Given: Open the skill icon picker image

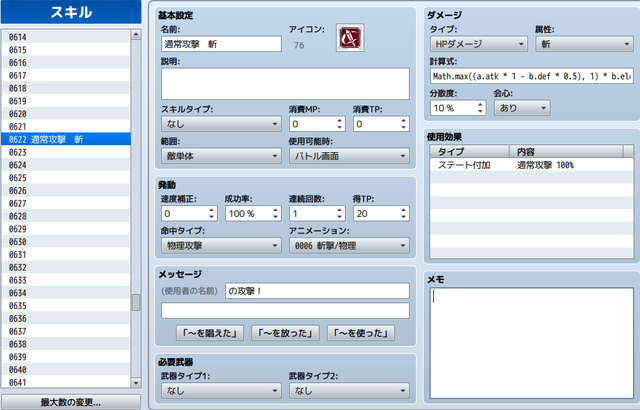Looking at the screenshot, I should tap(350, 38).
